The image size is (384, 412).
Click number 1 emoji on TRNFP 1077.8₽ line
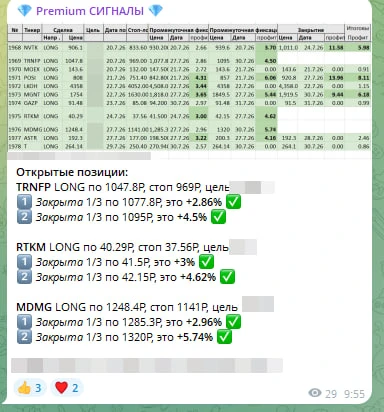24,202
